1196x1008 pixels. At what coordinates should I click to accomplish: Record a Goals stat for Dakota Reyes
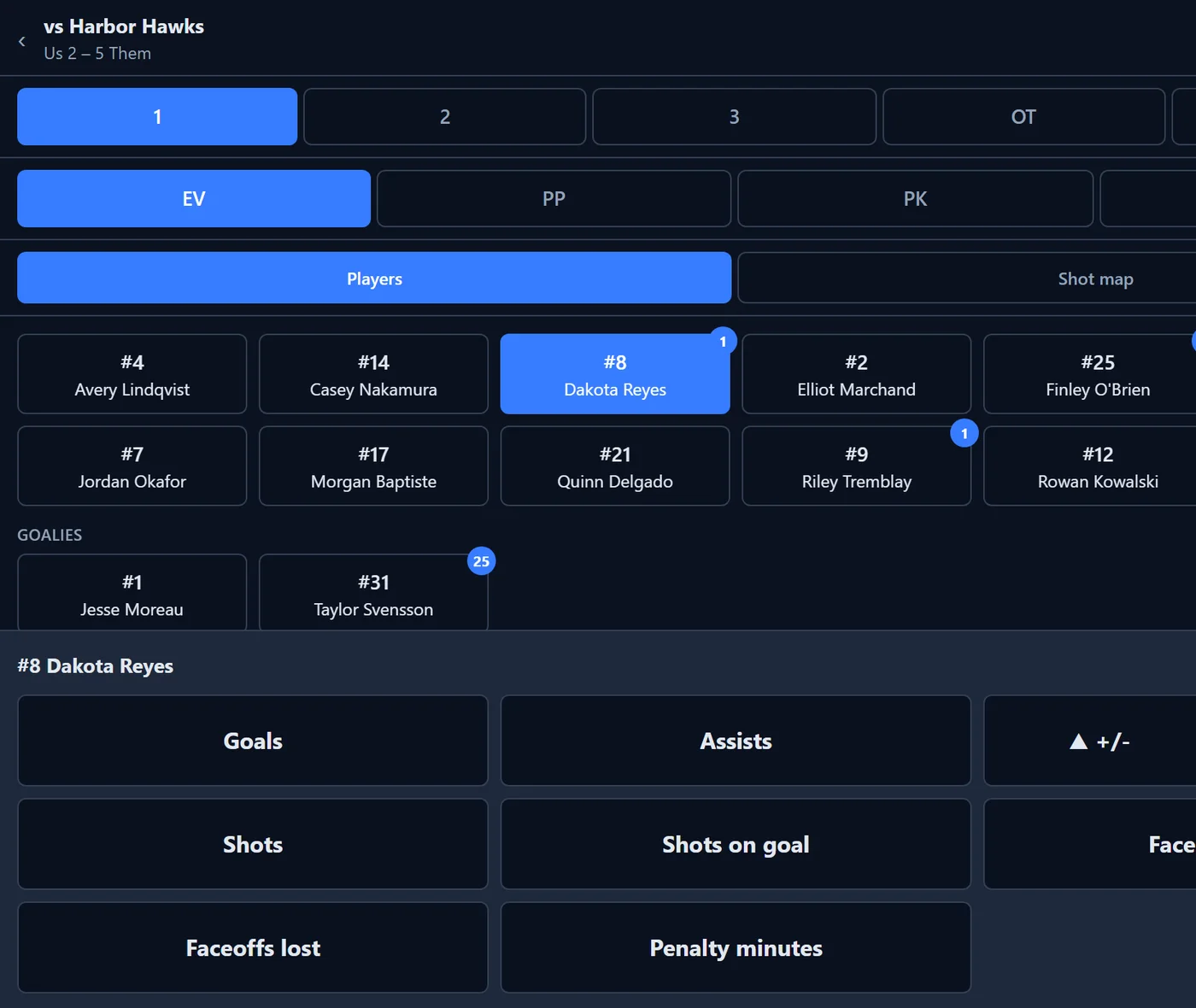click(x=253, y=741)
